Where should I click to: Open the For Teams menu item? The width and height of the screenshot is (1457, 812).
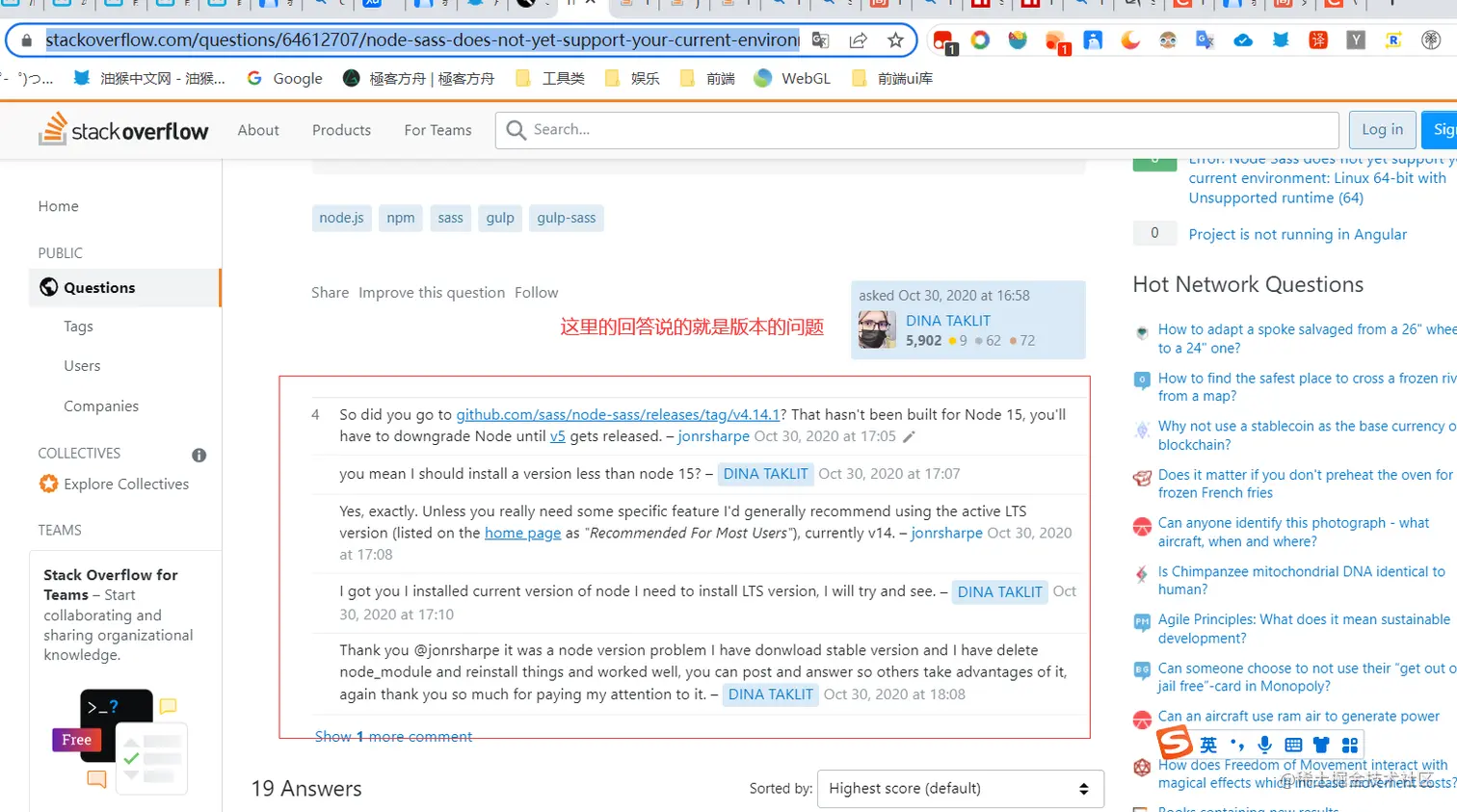(437, 130)
